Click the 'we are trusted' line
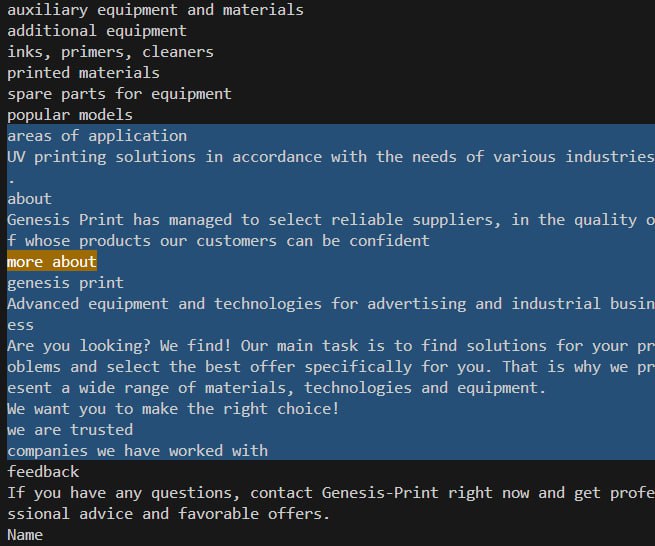This screenshot has height=546, width=655. [x=70, y=429]
